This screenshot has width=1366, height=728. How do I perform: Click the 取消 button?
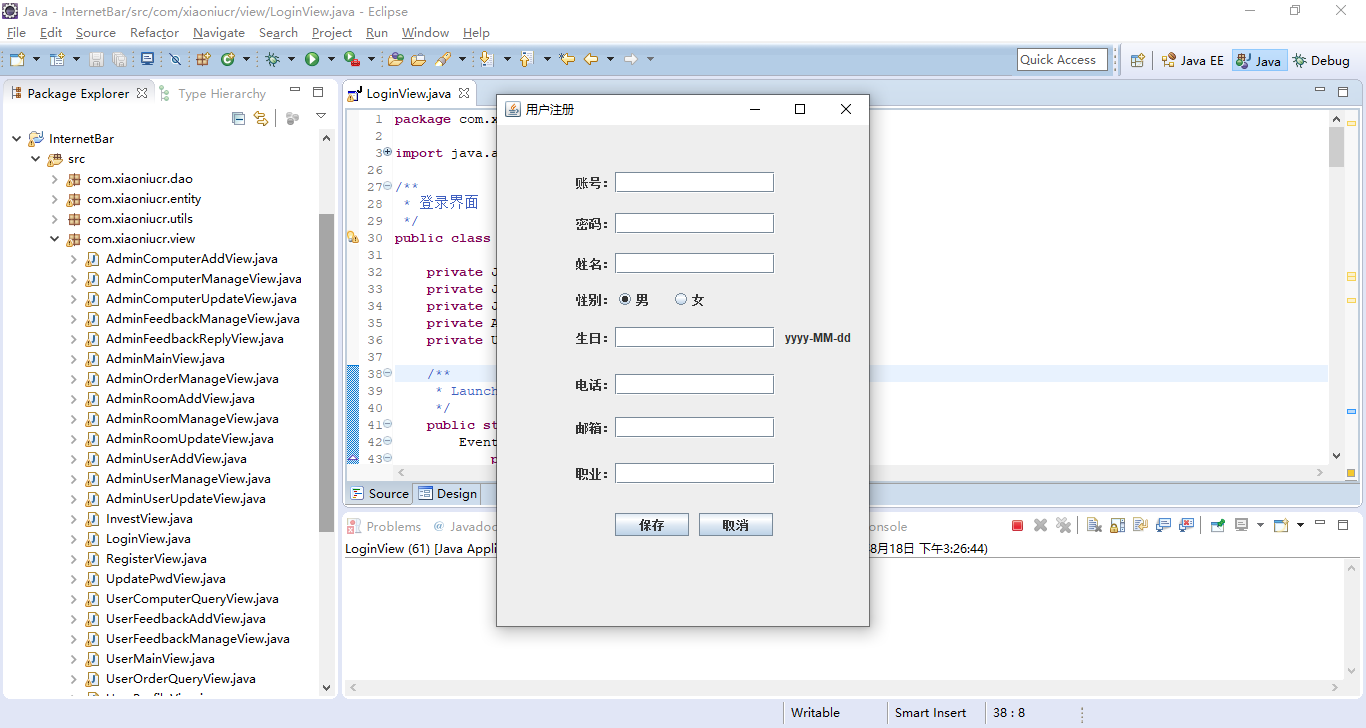tap(736, 525)
